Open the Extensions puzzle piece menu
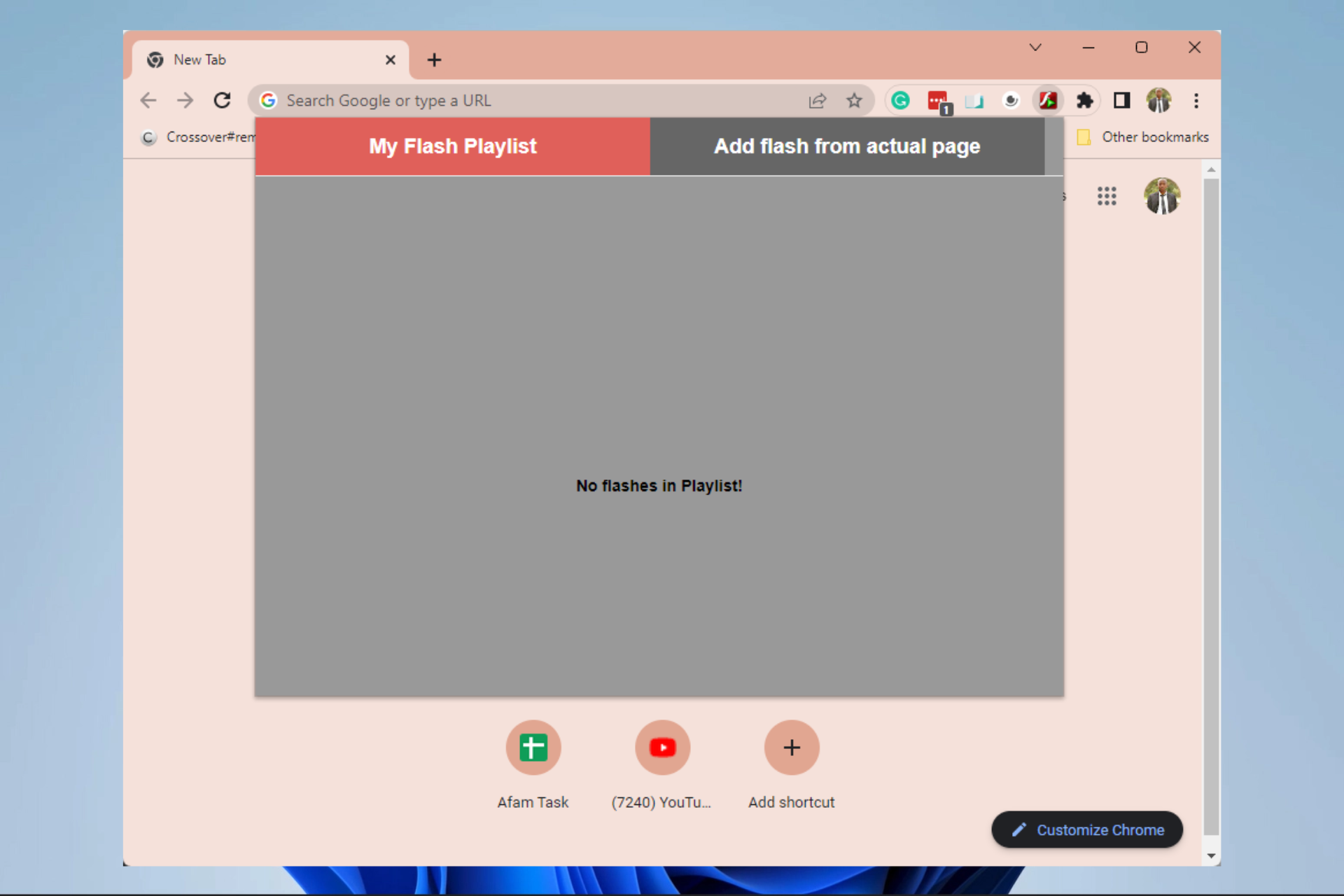The width and height of the screenshot is (1344, 896). [1084, 101]
